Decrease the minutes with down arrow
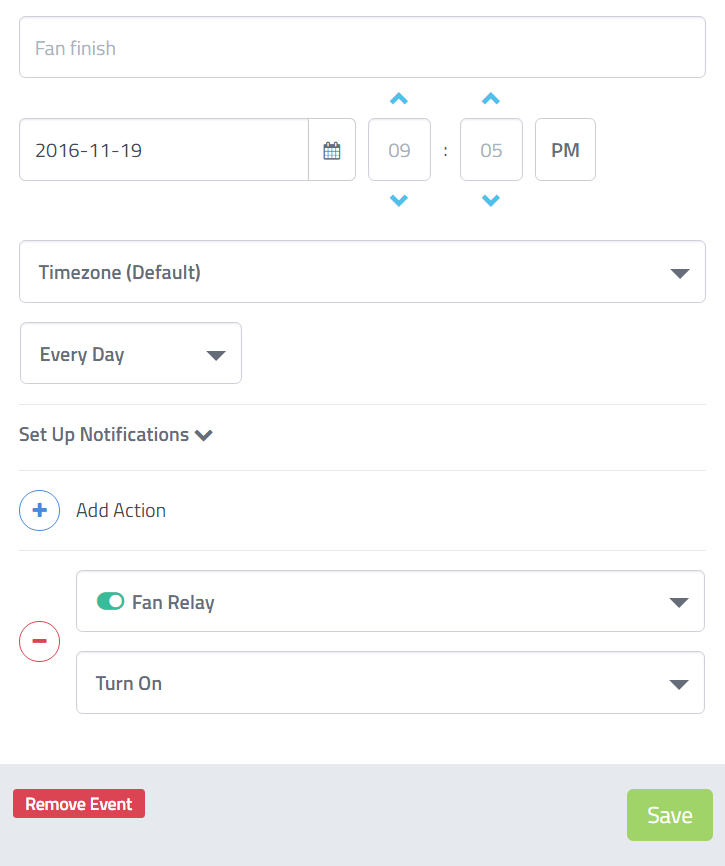 (x=490, y=200)
